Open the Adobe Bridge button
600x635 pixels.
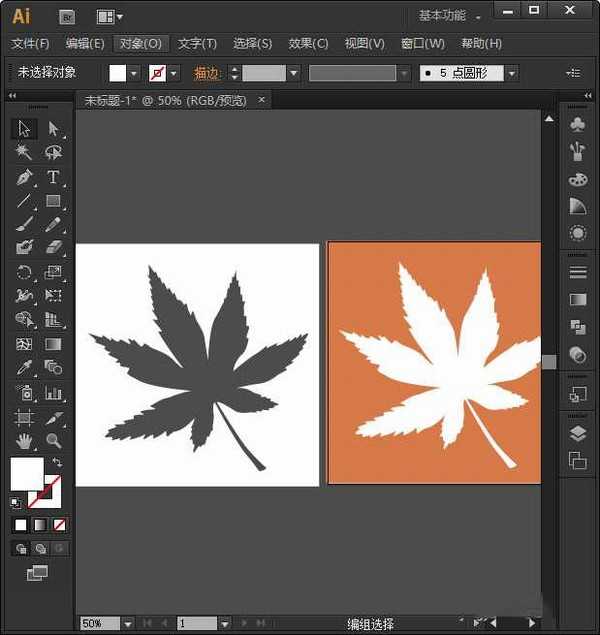(67, 16)
